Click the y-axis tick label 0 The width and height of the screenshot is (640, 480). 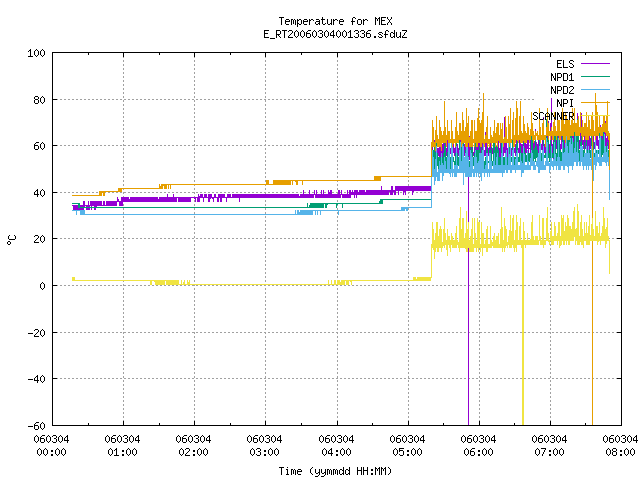pos(42,286)
